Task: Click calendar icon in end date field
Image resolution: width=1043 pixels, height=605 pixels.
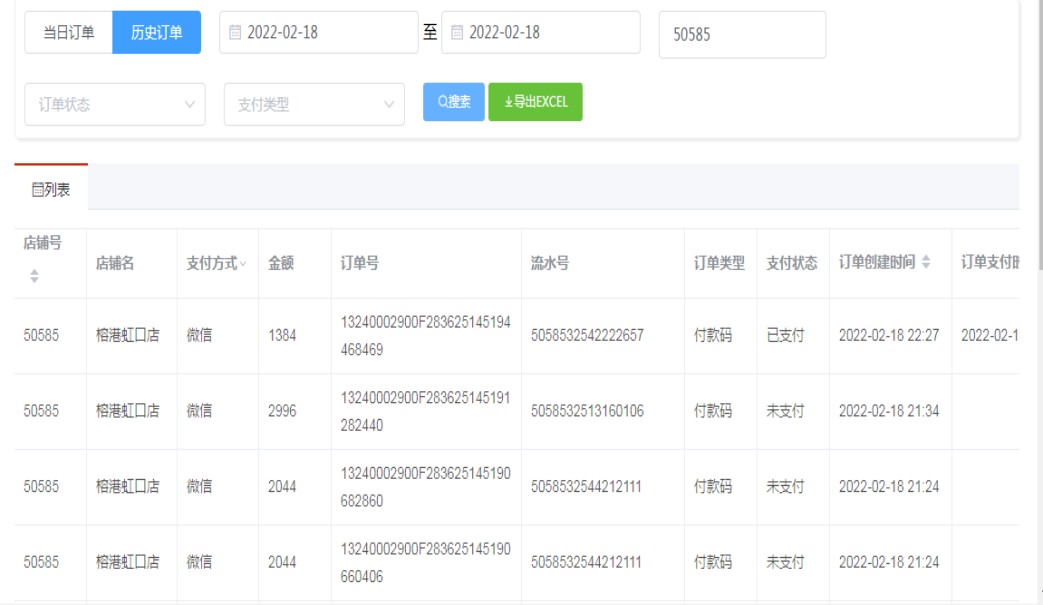Action: point(457,32)
